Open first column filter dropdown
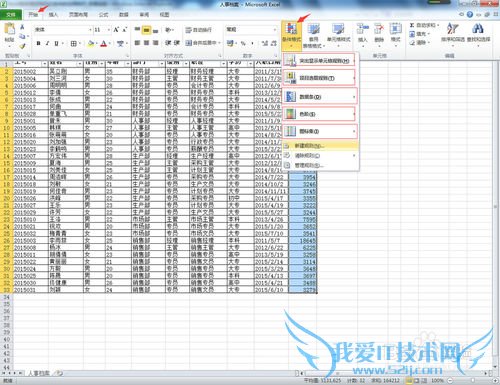Viewport: 500px width, 385px height. point(44,63)
